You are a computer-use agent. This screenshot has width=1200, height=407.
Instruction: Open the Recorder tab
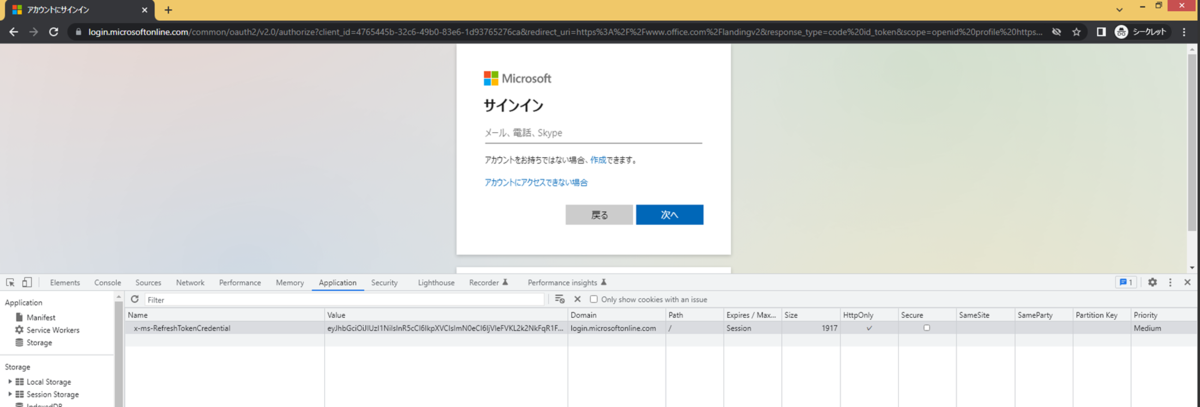[x=489, y=283]
